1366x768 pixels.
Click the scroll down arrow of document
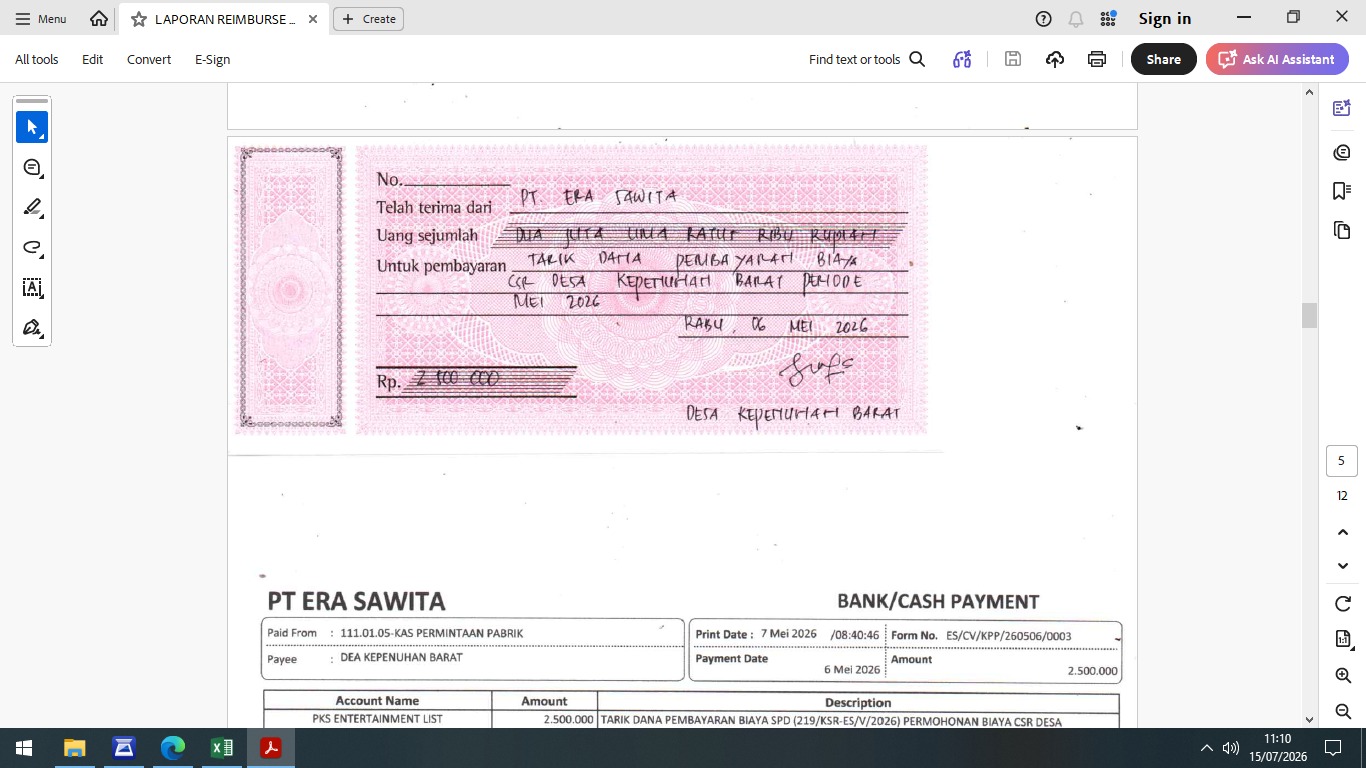1309,719
